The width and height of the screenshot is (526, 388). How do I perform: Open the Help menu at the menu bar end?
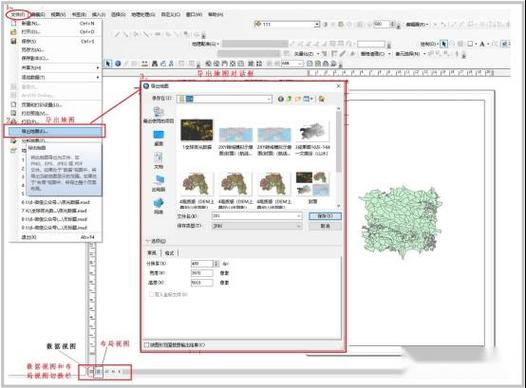point(215,14)
